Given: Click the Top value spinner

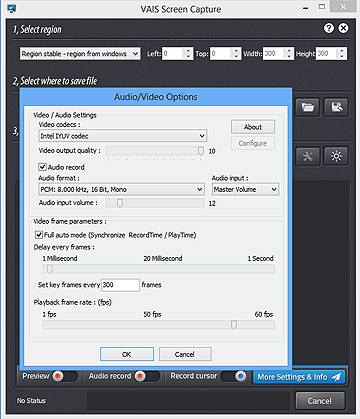Looking at the screenshot, I should [236, 54].
